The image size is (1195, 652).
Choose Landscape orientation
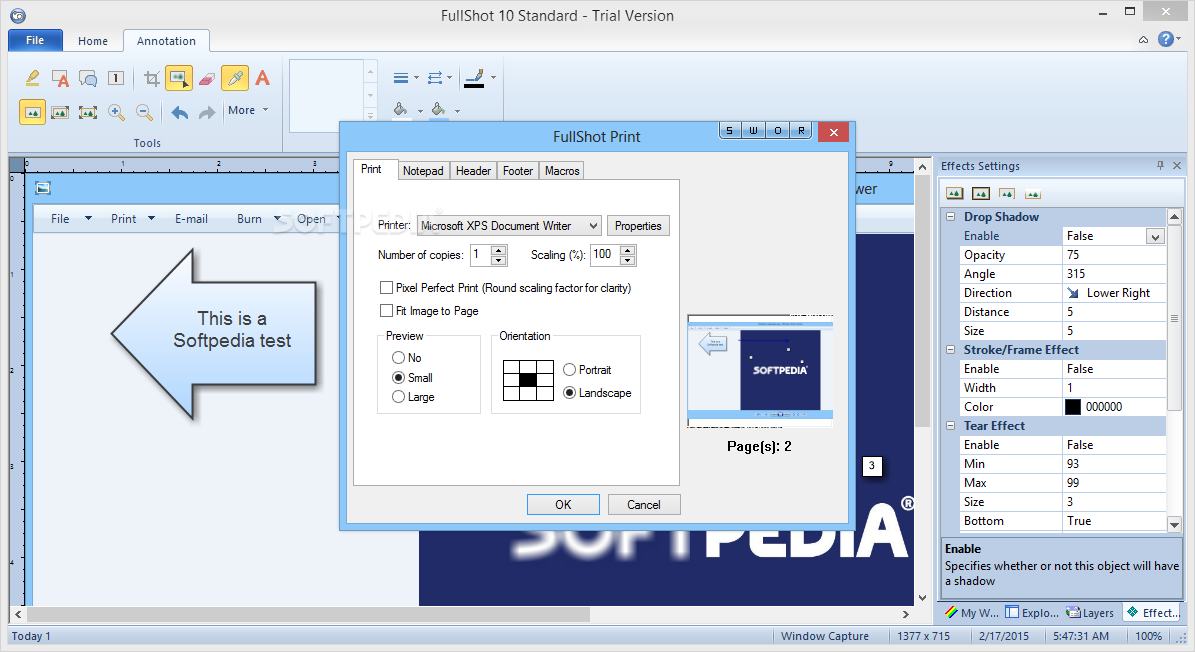(569, 392)
